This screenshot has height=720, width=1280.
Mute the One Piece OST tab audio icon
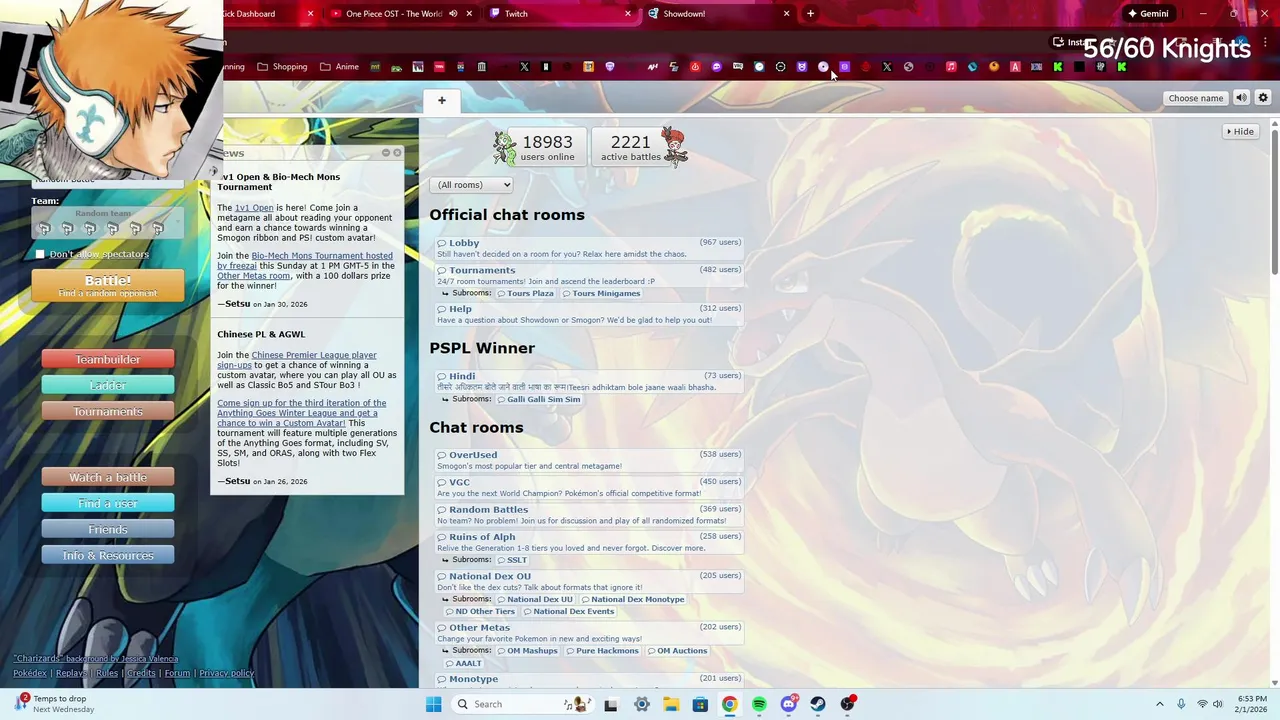tap(453, 14)
